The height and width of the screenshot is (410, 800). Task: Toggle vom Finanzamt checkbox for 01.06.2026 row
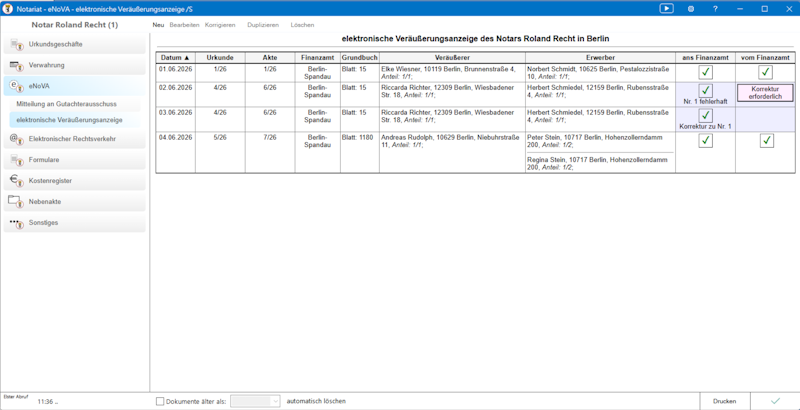[x=765, y=72]
